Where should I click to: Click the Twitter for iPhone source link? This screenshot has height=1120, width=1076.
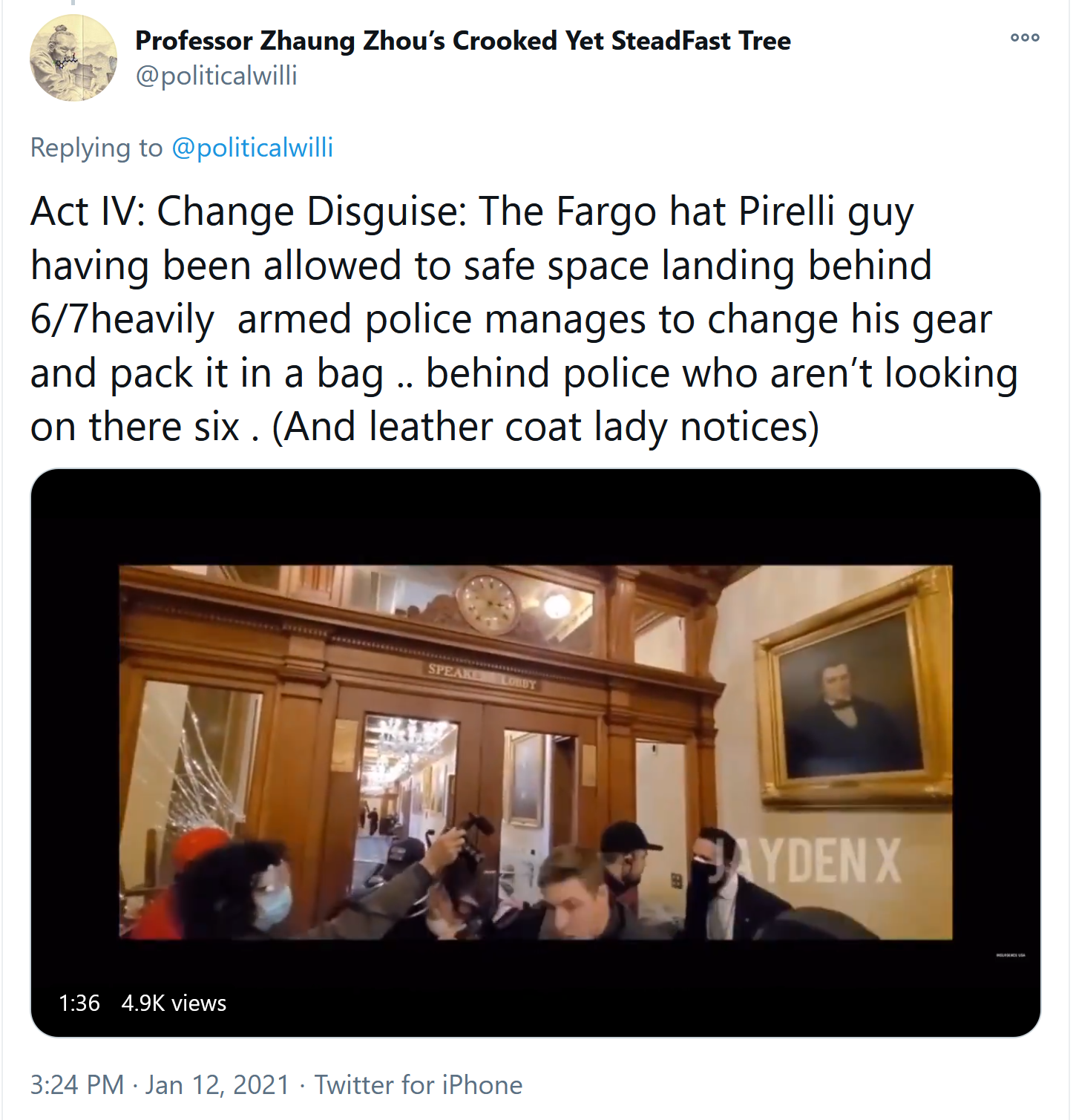click(x=419, y=1084)
